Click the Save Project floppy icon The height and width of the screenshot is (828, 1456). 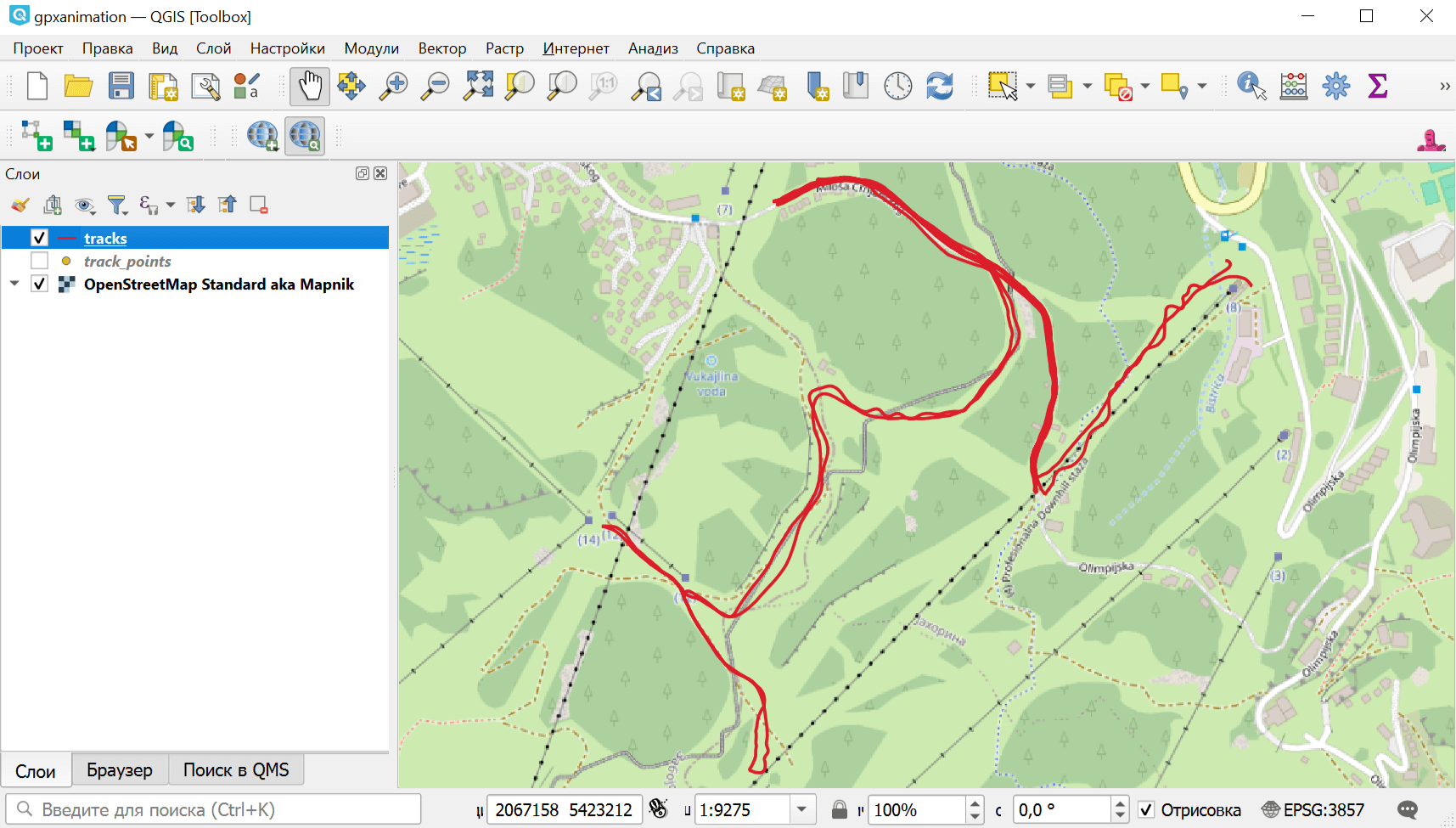coord(121,87)
